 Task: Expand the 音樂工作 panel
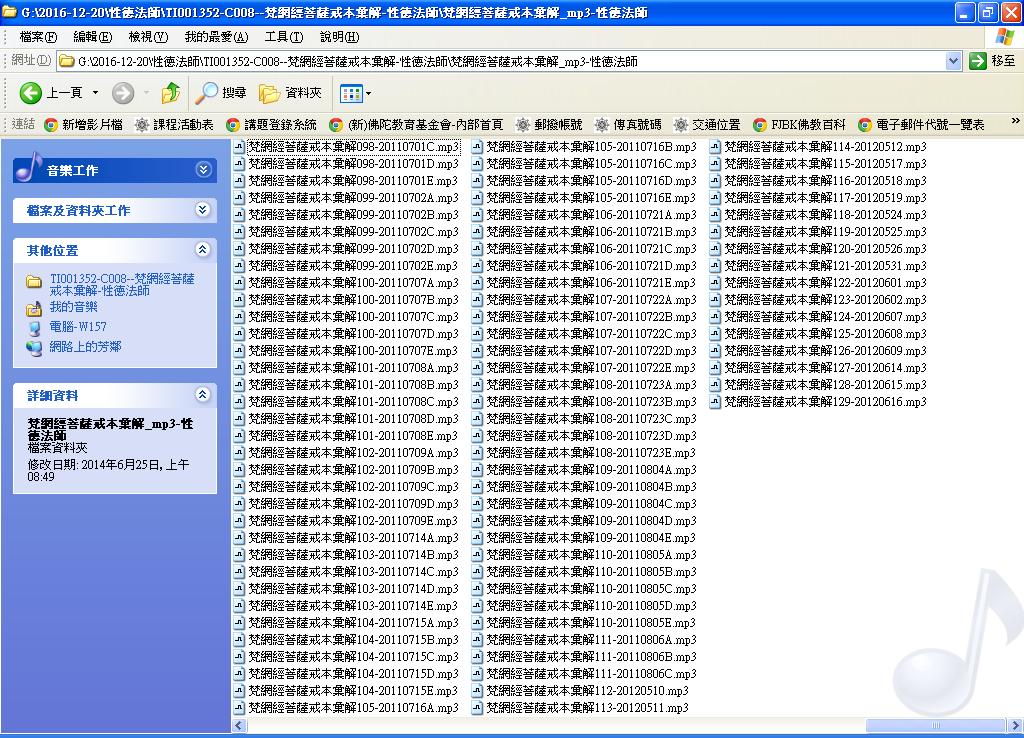(x=204, y=170)
